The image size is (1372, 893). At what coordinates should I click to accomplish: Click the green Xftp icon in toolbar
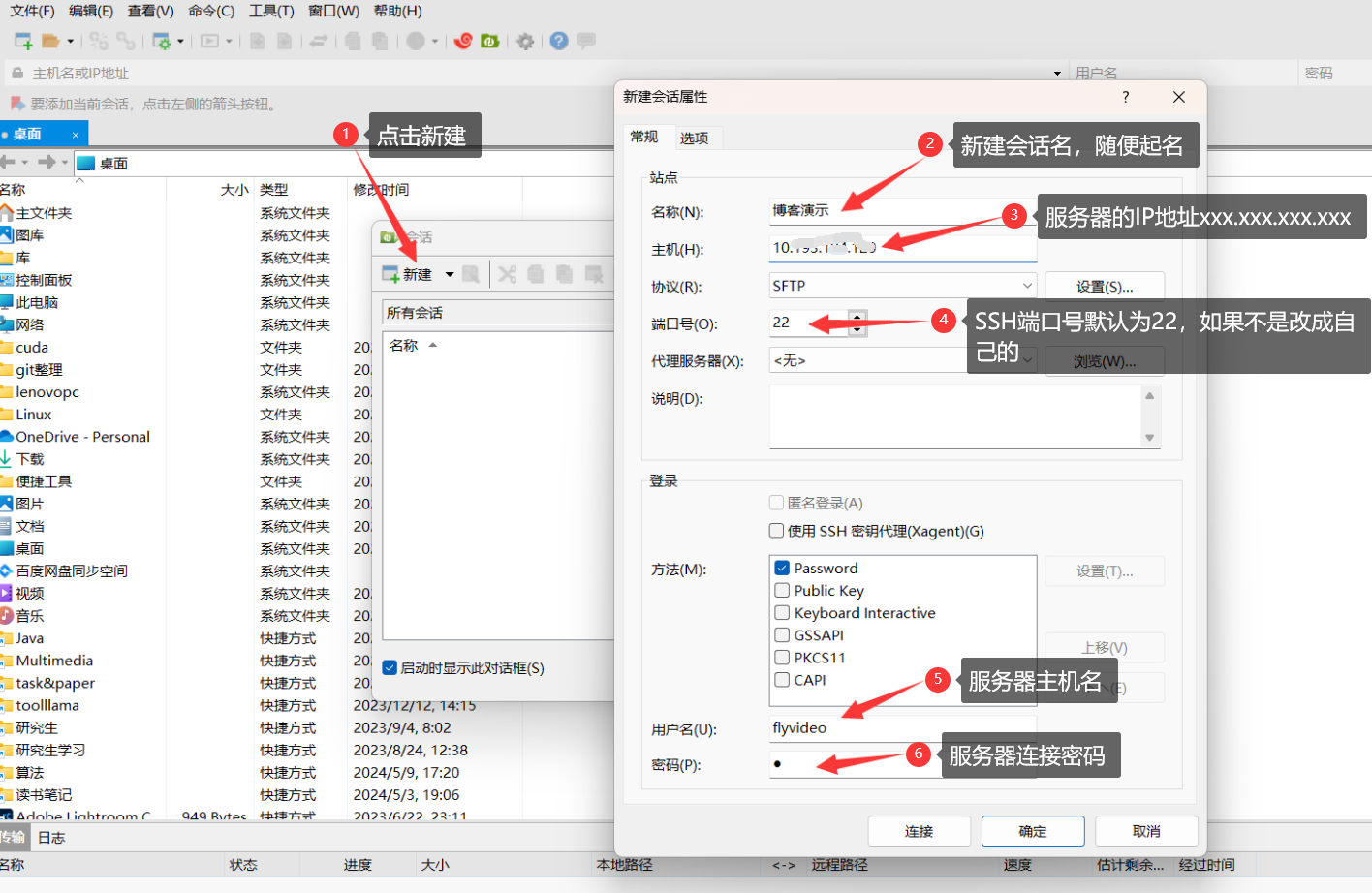point(490,41)
